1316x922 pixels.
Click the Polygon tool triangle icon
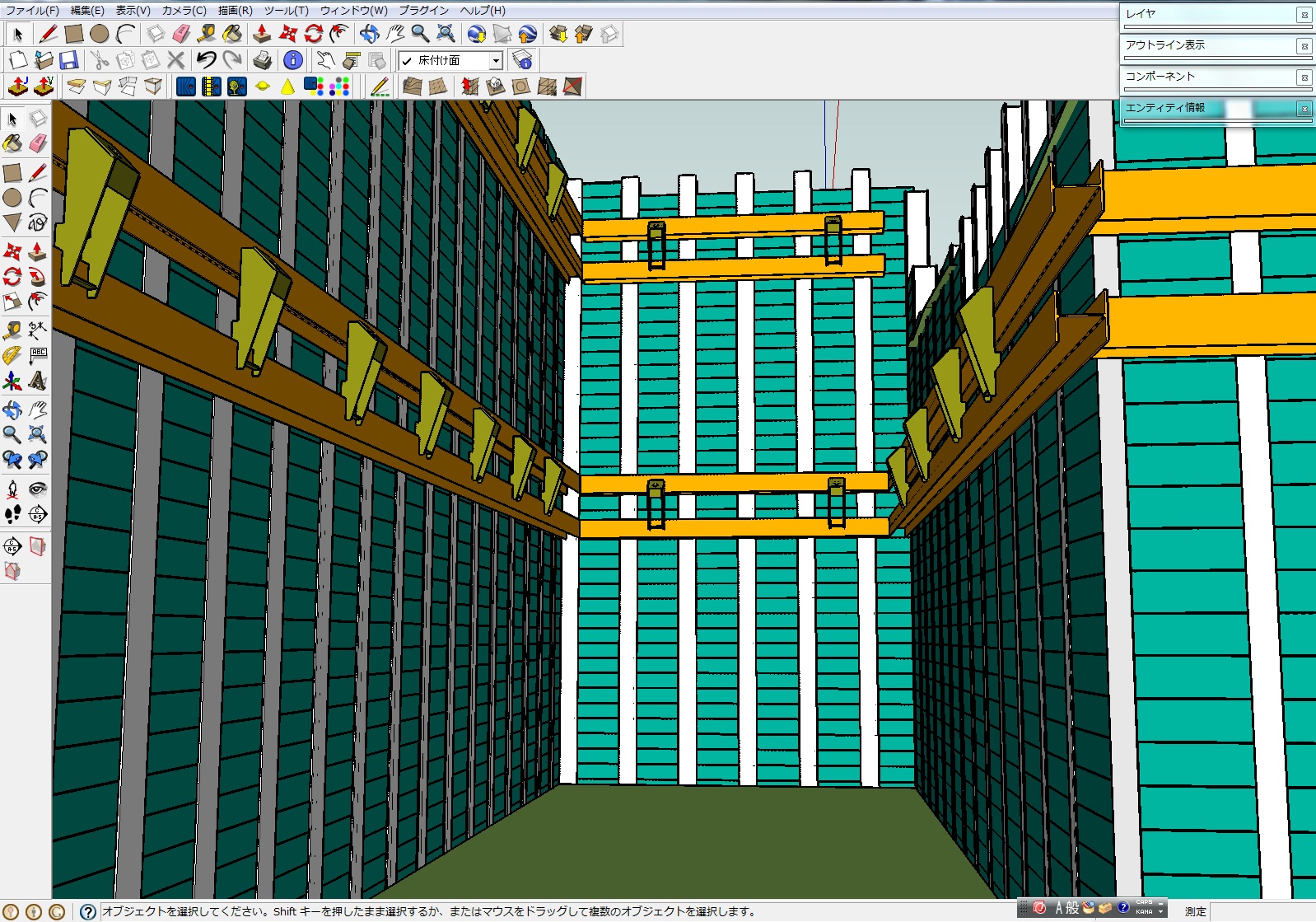pyautogui.click(x=12, y=222)
